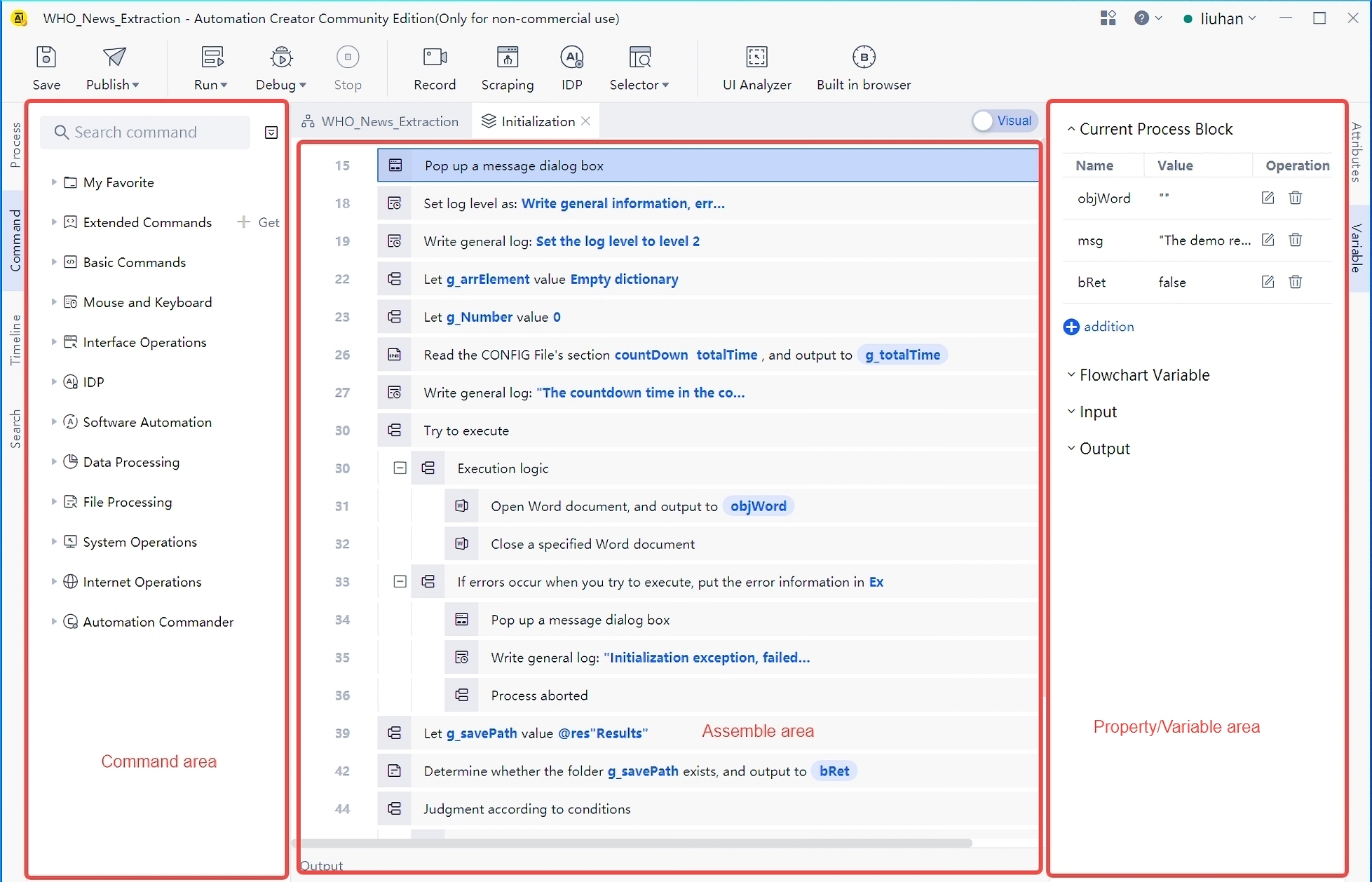Expand the Flowchart Variable section
Viewport: 1372px width, 882px height.
(x=1071, y=375)
